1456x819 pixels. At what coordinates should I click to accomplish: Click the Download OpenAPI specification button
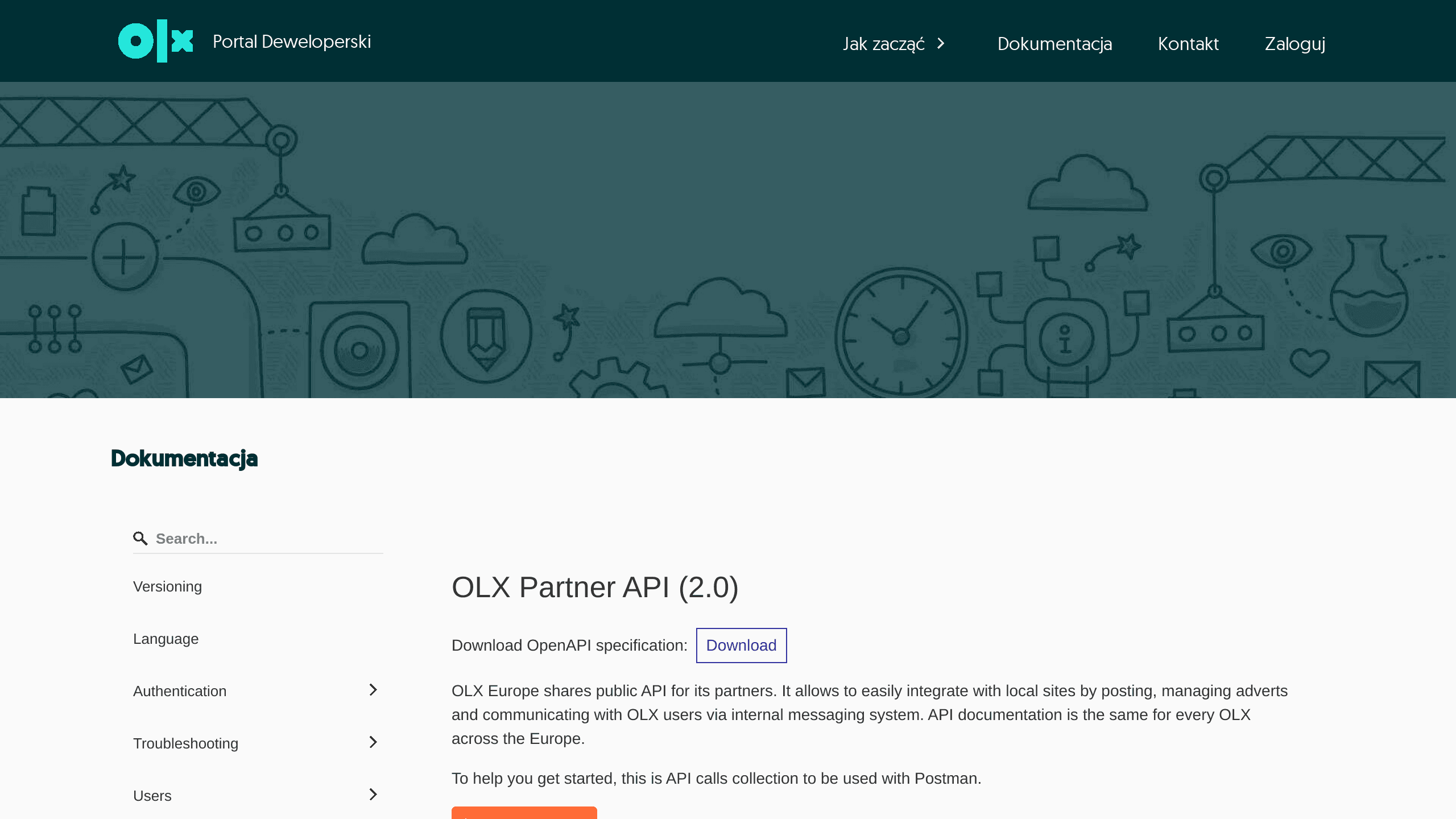(x=741, y=645)
